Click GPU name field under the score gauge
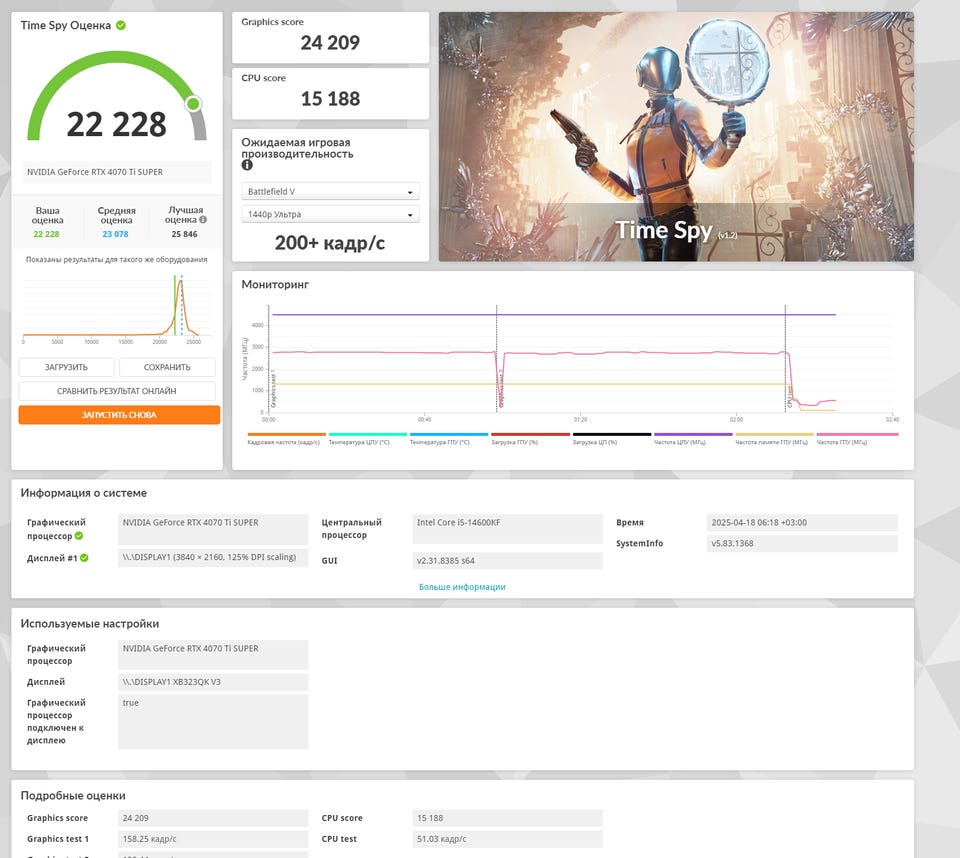 (x=116, y=172)
